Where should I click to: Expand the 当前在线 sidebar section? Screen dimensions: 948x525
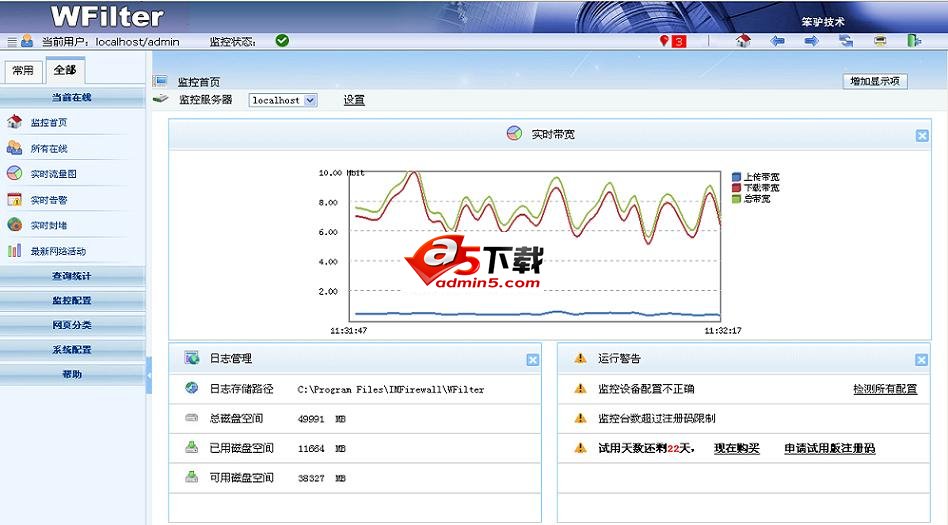pyautogui.click(x=72, y=97)
